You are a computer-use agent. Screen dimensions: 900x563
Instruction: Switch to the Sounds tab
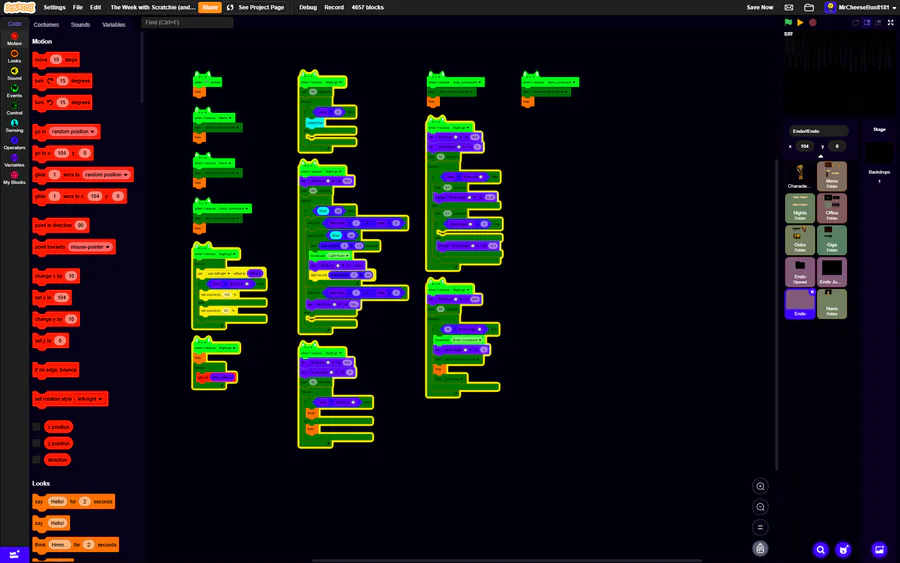[80, 25]
